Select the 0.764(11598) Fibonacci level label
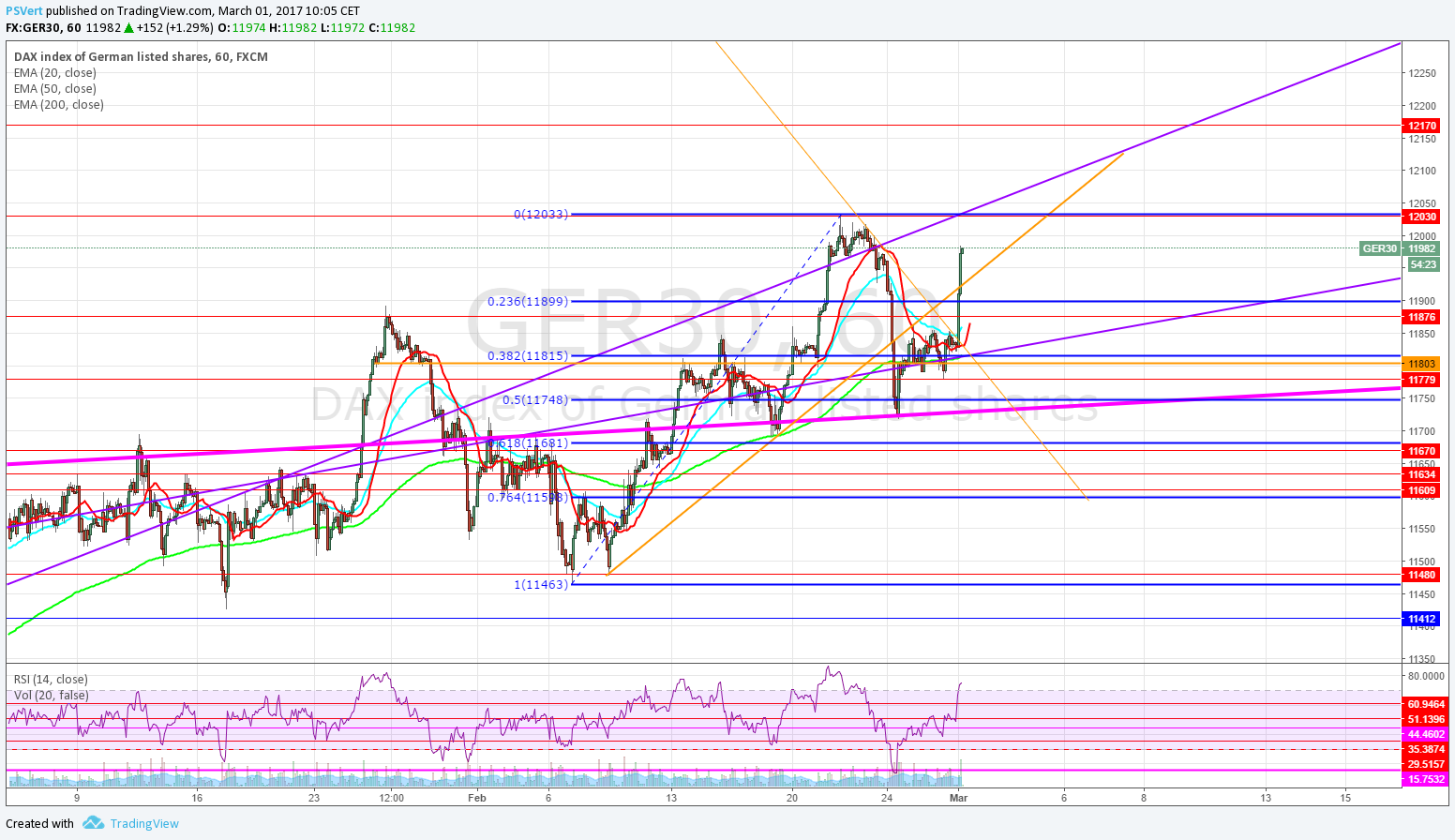The width and height of the screenshot is (1455, 840). click(x=528, y=497)
